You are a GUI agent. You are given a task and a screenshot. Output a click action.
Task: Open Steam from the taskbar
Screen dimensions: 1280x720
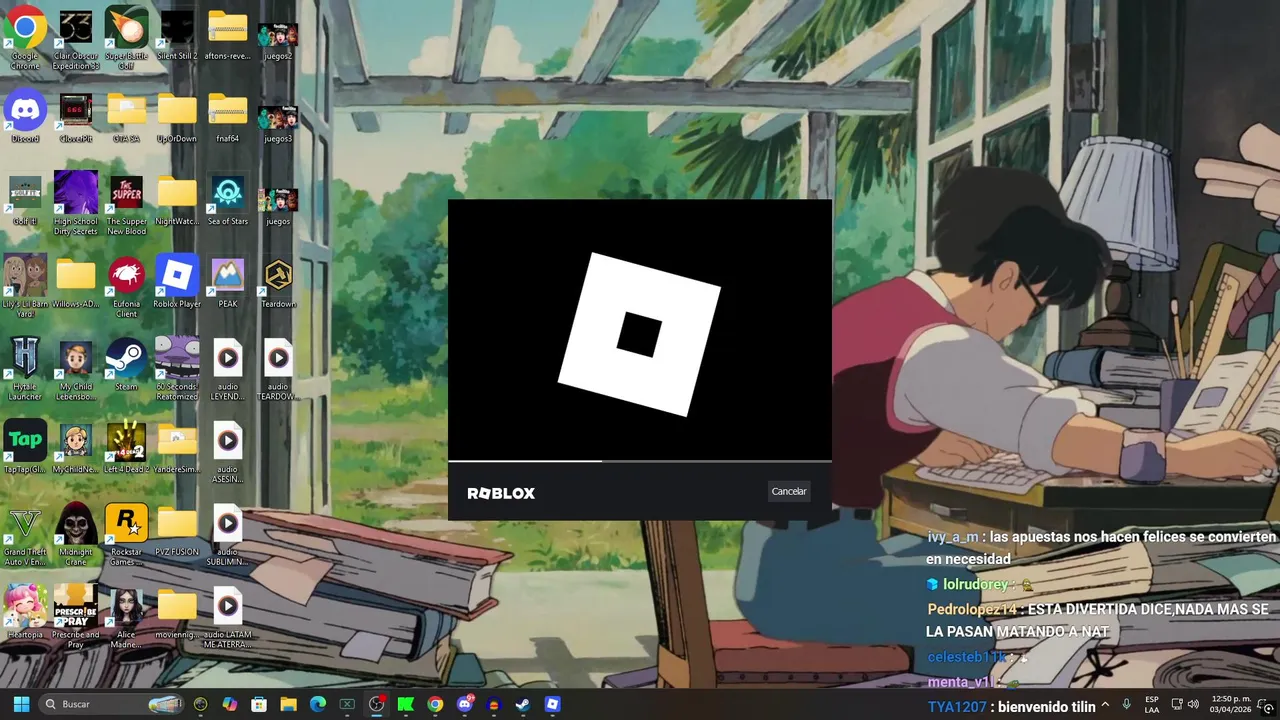[x=522, y=704]
